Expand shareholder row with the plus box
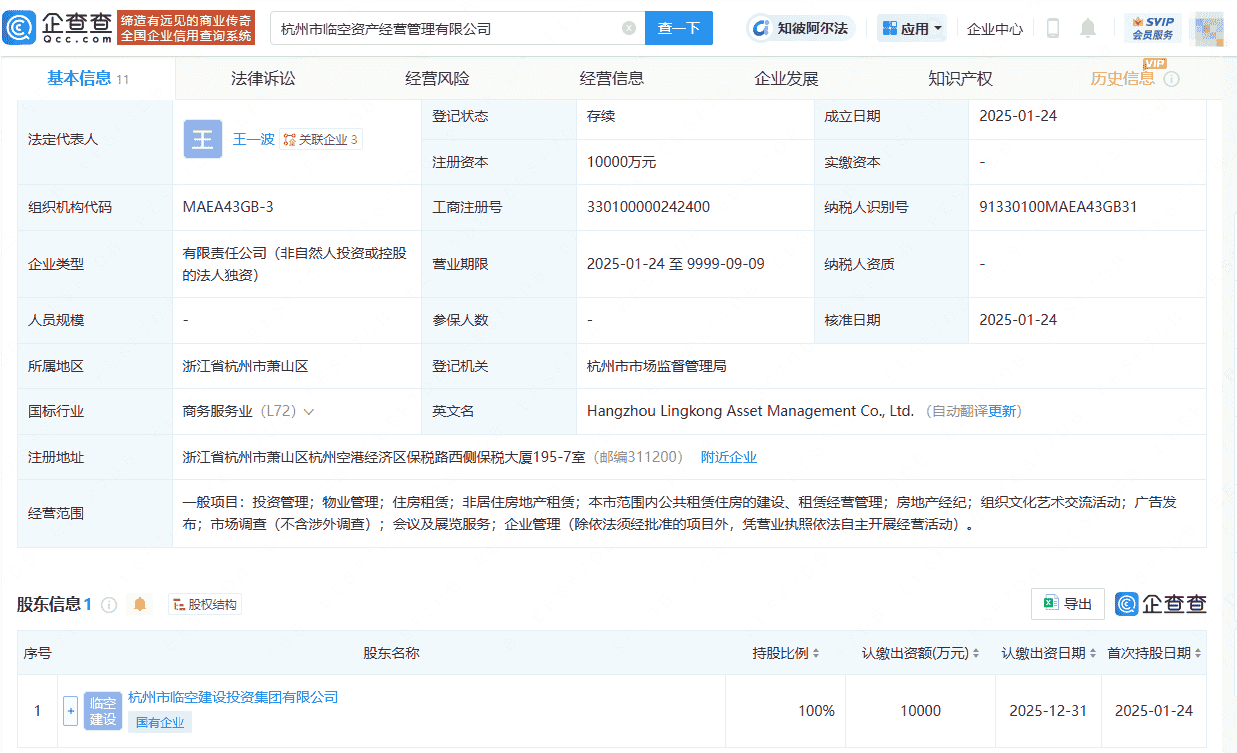 pyautogui.click(x=70, y=710)
